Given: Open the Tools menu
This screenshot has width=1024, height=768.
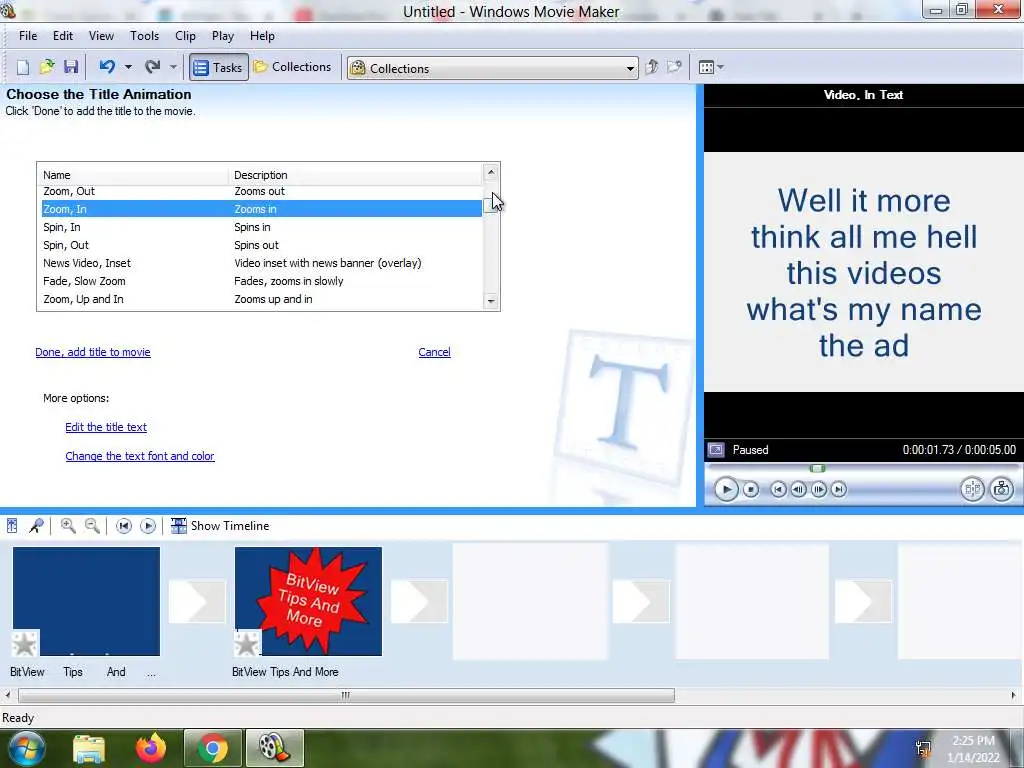Looking at the screenshot, I should (x=144, y=36).
